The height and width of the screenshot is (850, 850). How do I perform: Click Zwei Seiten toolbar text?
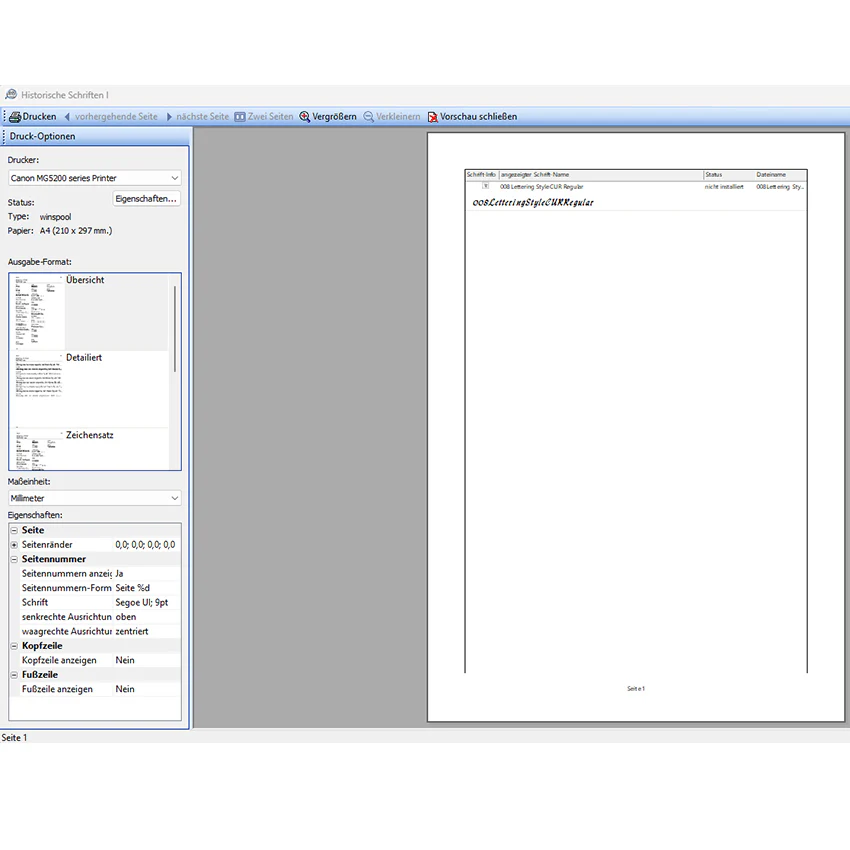(x=270, y=117)
